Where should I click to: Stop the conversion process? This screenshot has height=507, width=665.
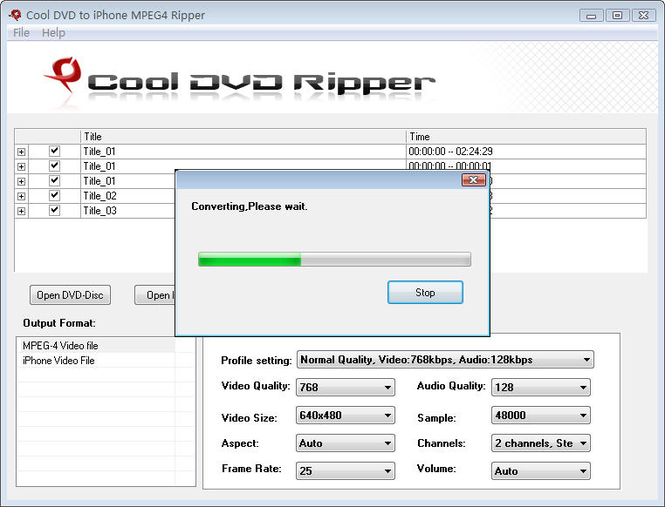coord(425,292)
